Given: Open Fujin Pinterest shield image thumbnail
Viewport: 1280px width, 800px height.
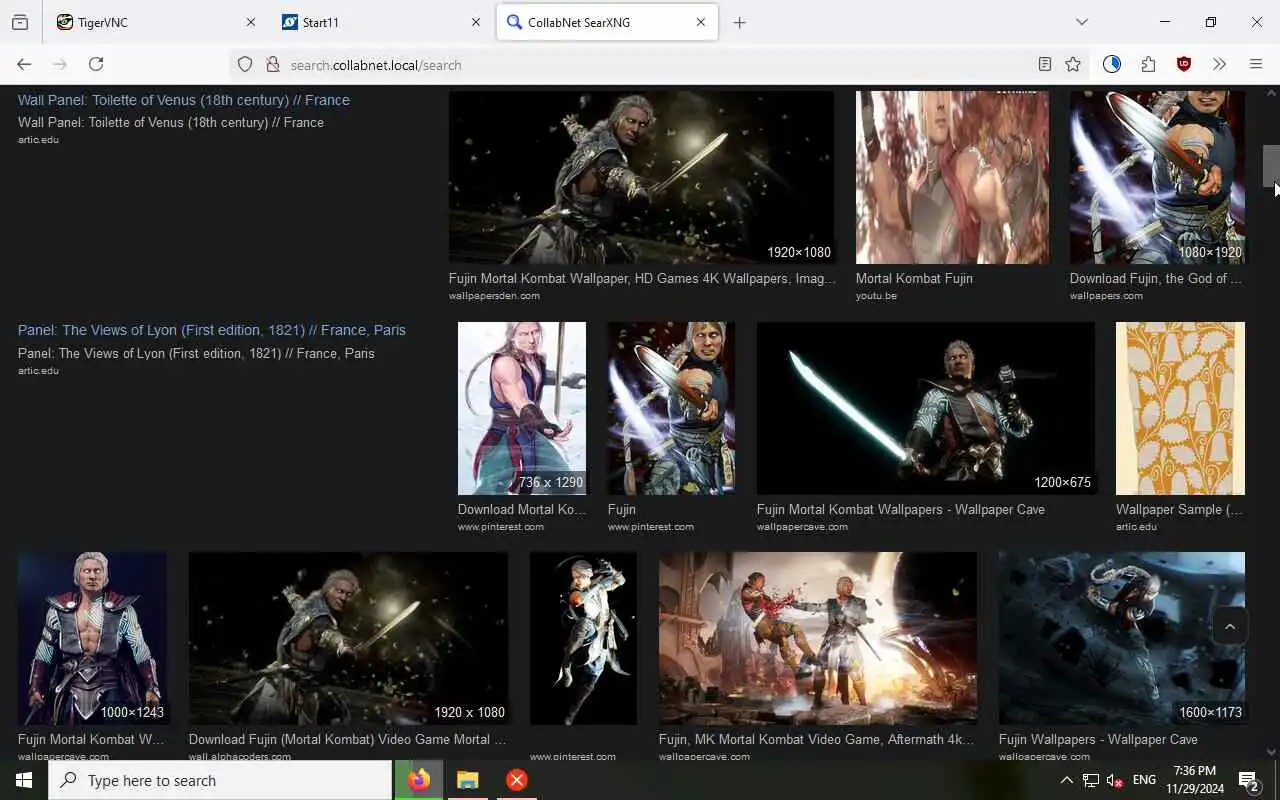Looking at the screenshot, I should (671, 408).
